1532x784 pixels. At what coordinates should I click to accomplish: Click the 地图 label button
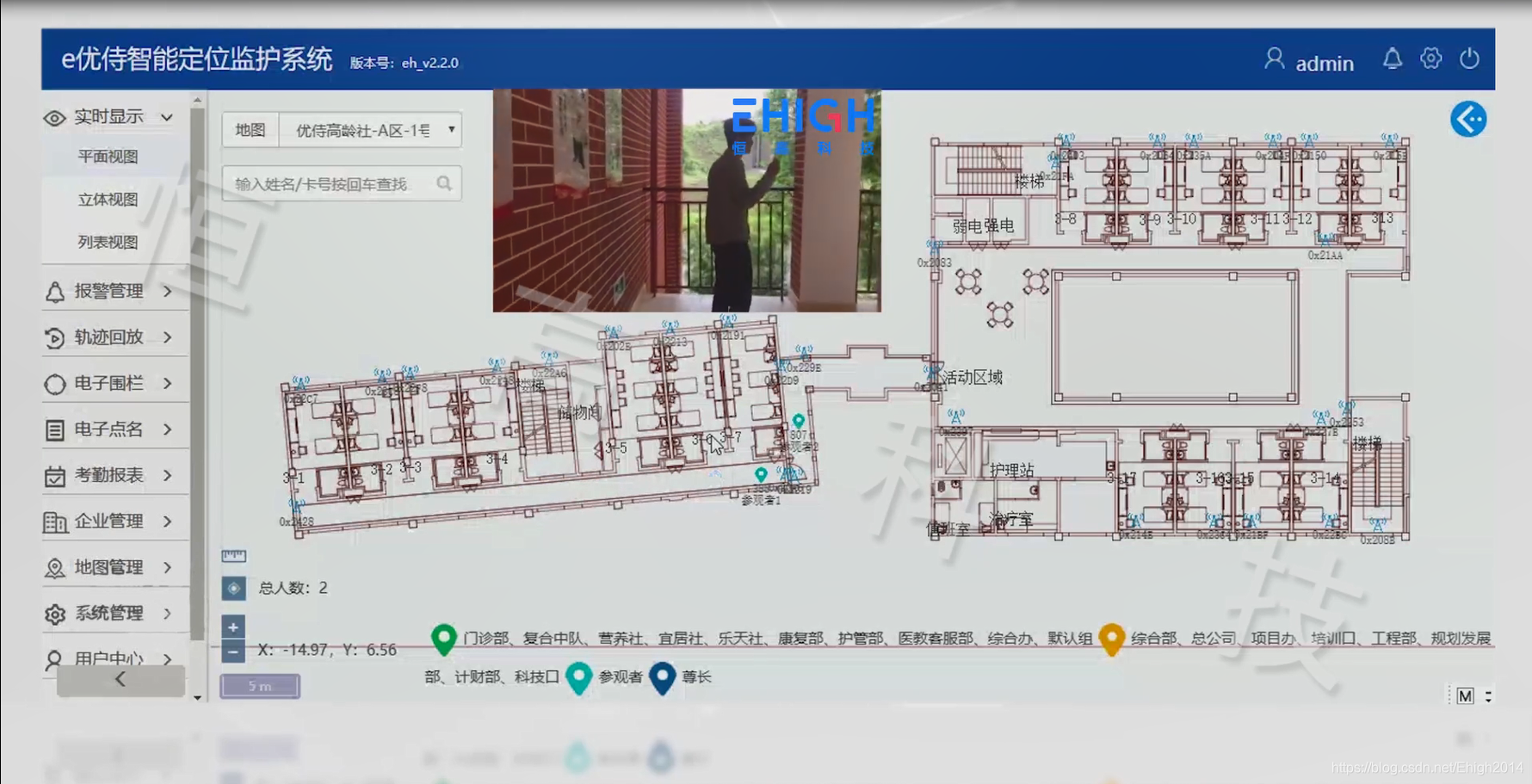(x=250, y=130)
